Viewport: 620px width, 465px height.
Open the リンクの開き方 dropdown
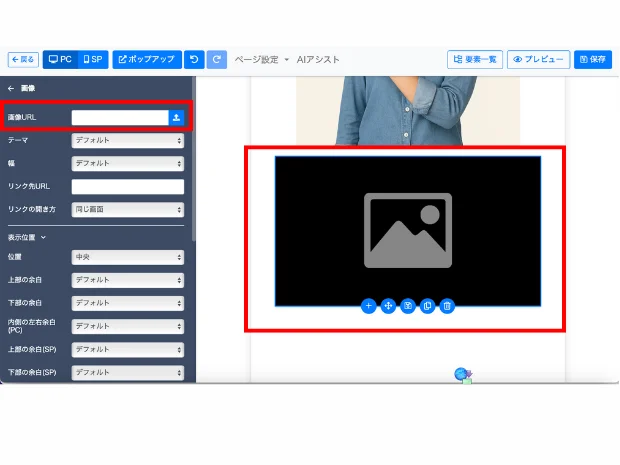tap(128, 209)
